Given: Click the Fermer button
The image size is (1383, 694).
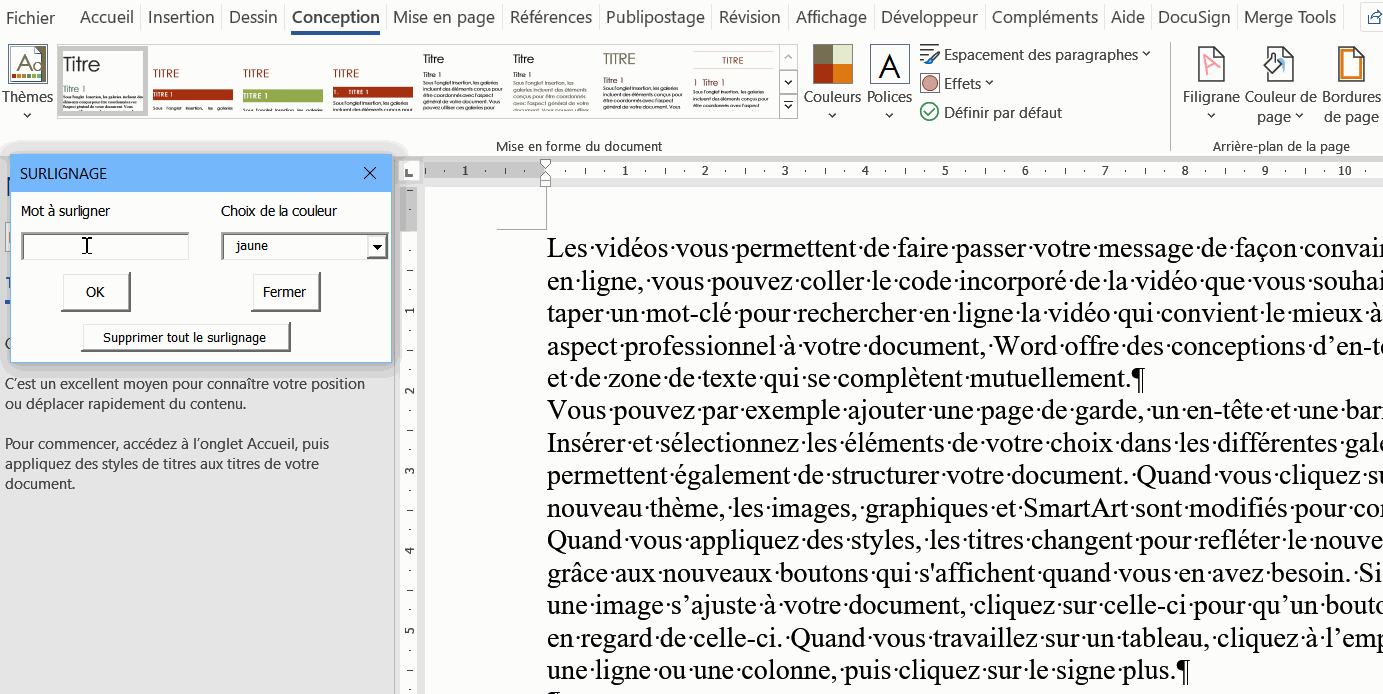Looking at the screenshot, I should (285, 292).
